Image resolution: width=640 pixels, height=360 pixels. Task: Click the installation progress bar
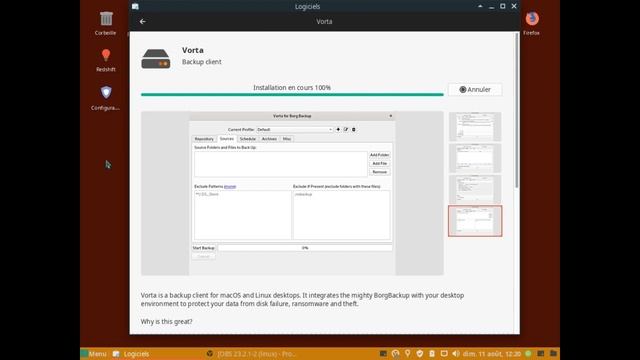[292, 94]
